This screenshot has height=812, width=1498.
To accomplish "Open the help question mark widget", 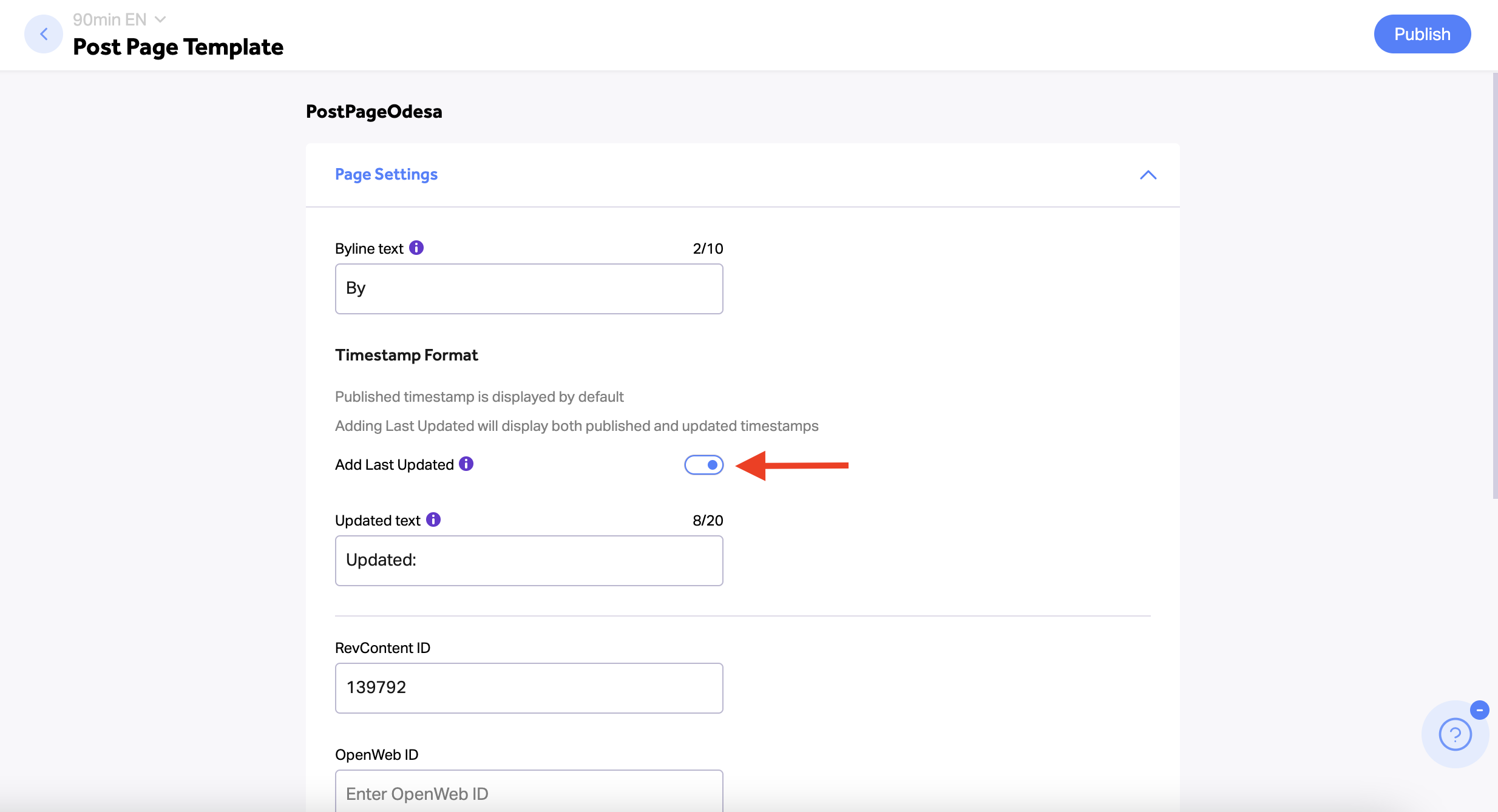I will pos(1455,734).
